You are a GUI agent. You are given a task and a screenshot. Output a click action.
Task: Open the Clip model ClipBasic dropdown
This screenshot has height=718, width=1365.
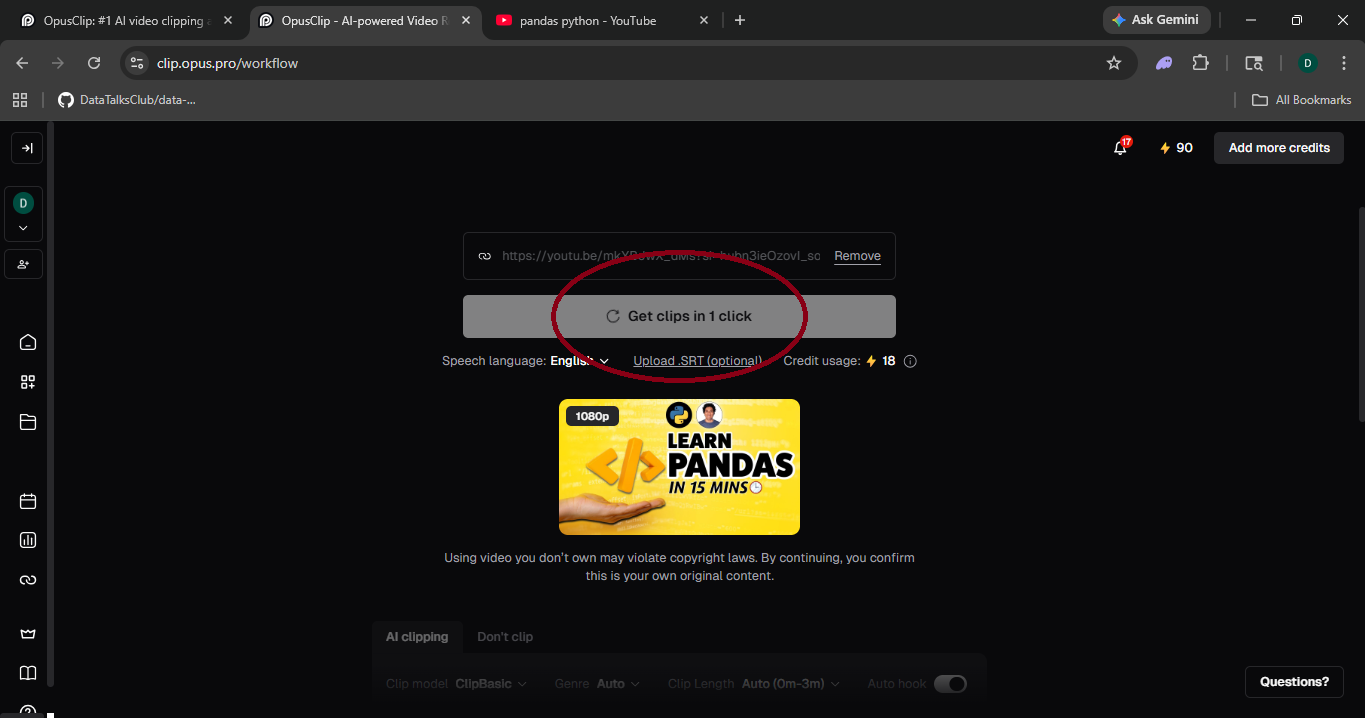(490, 684)
